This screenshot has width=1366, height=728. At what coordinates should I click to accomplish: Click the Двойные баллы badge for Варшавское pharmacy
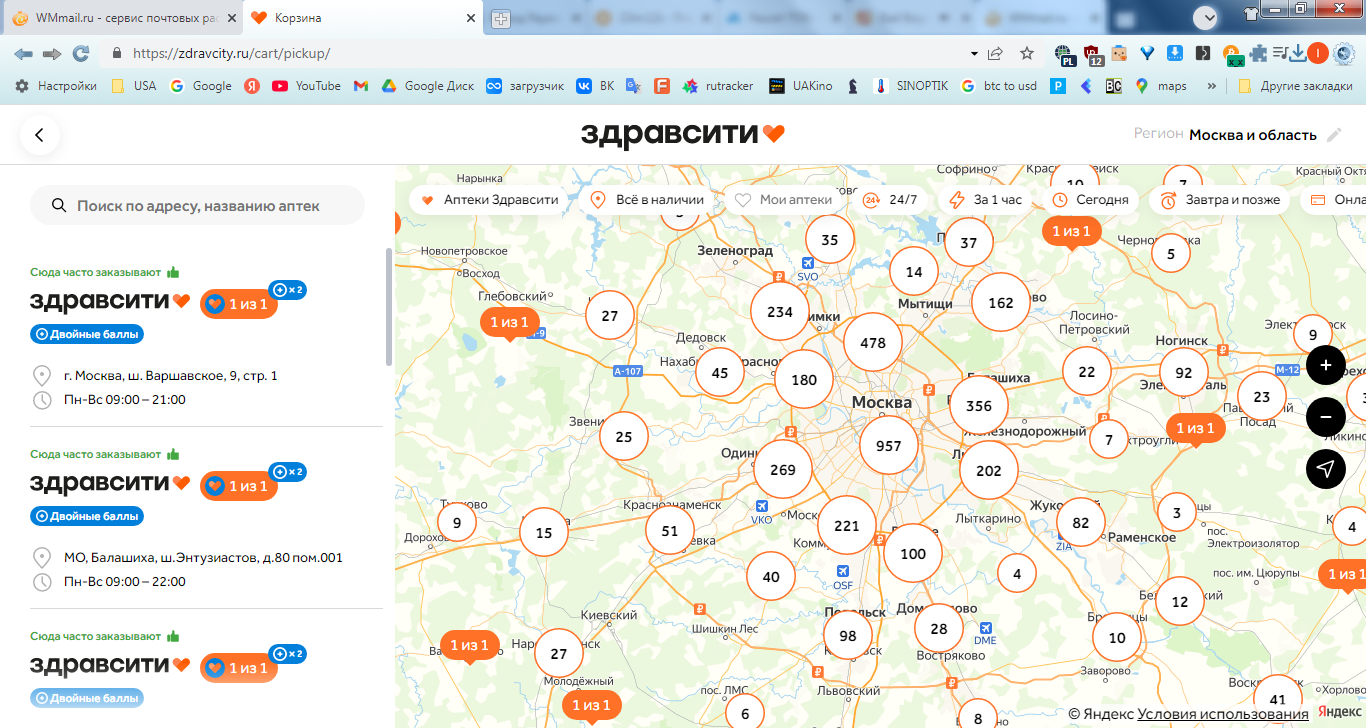pyautogui.click(x=86, y=334)
